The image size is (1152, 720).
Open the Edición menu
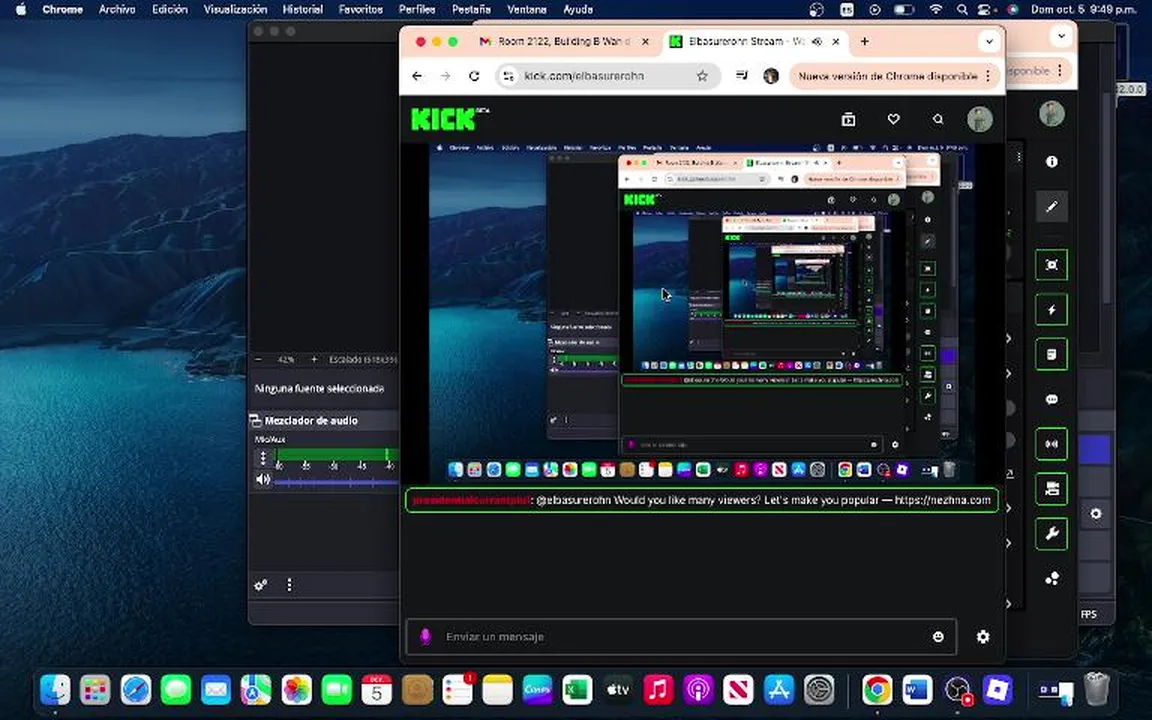coord(170,10)
